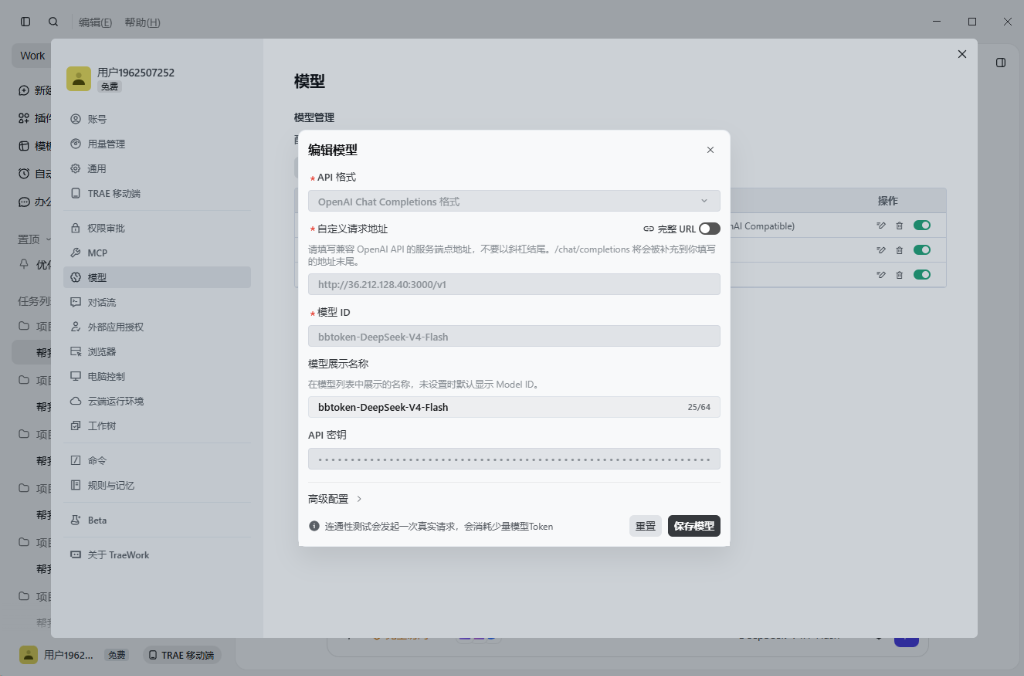This screenshot has width=1024, height=676.
Task: Open the 编辑(E) menu
Action: click(95, 22)
